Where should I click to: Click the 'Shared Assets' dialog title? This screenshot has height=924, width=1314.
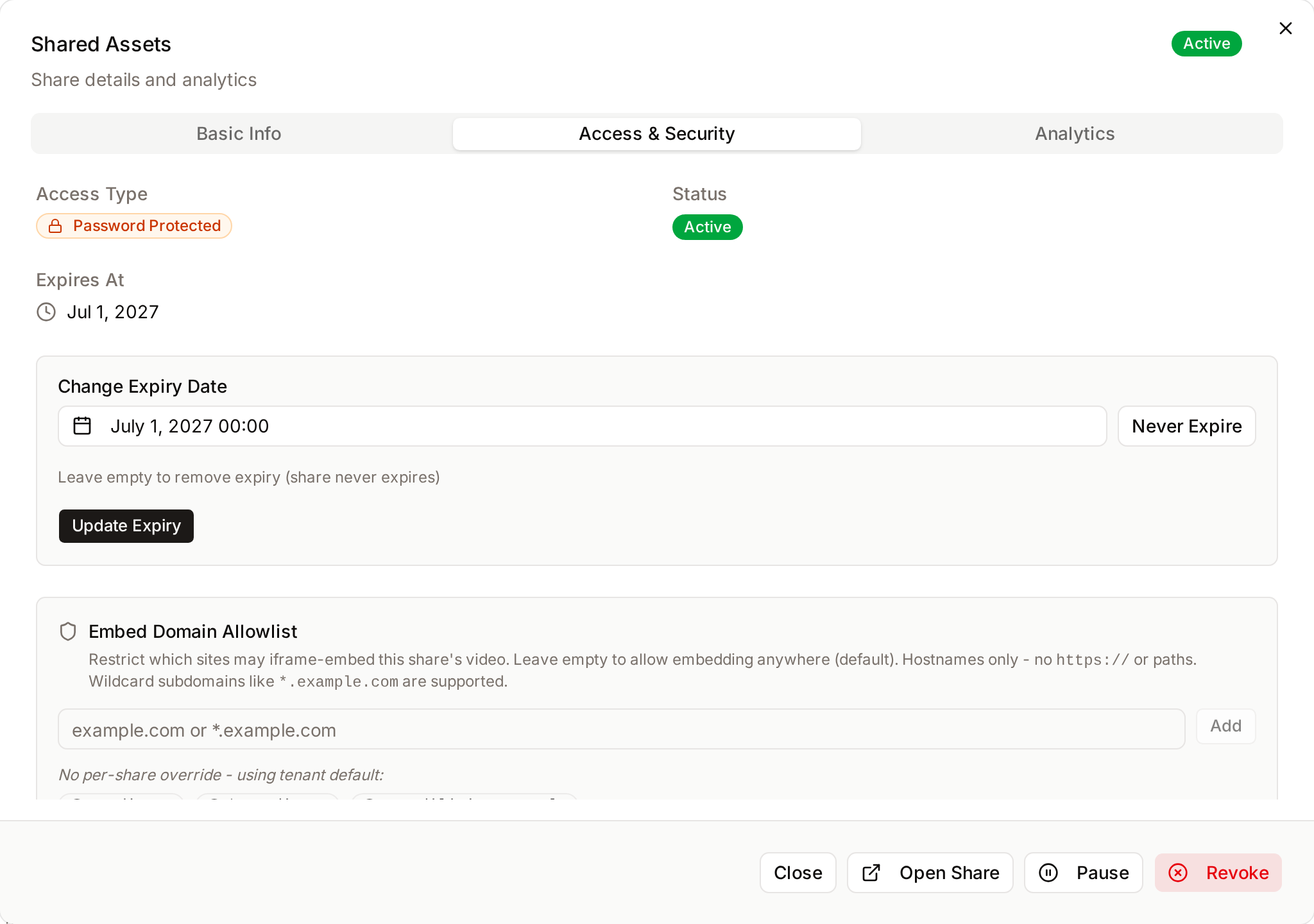101,44
